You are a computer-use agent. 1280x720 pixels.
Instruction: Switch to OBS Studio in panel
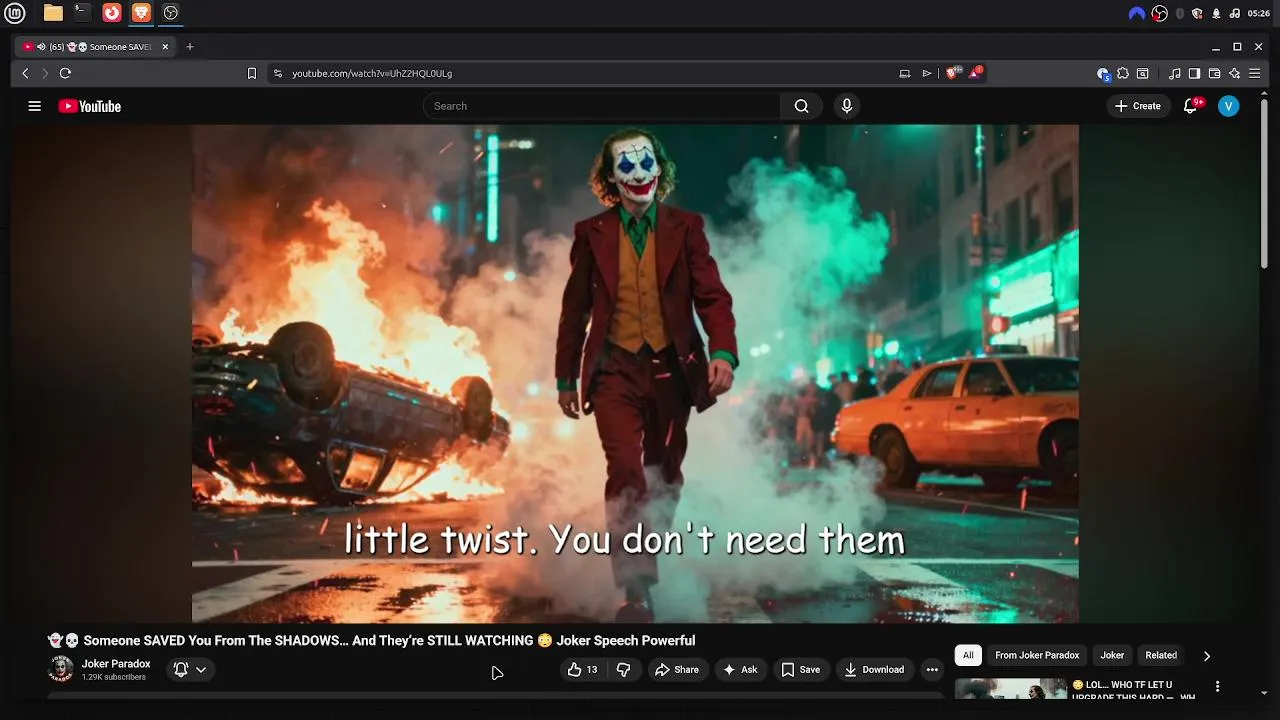171,13
